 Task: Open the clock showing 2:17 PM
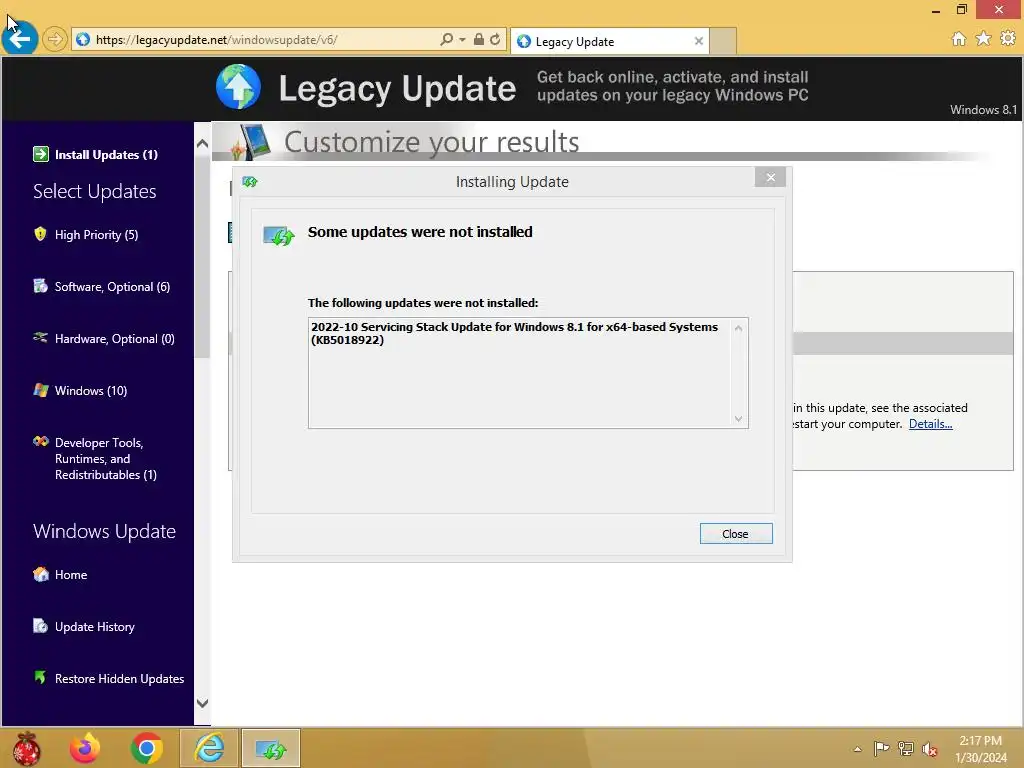[981, 749]
